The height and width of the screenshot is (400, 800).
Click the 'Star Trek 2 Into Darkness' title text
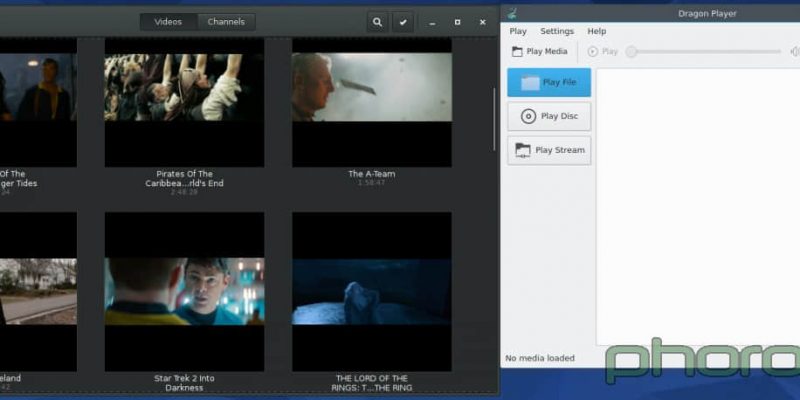click(x=184, y=383)
